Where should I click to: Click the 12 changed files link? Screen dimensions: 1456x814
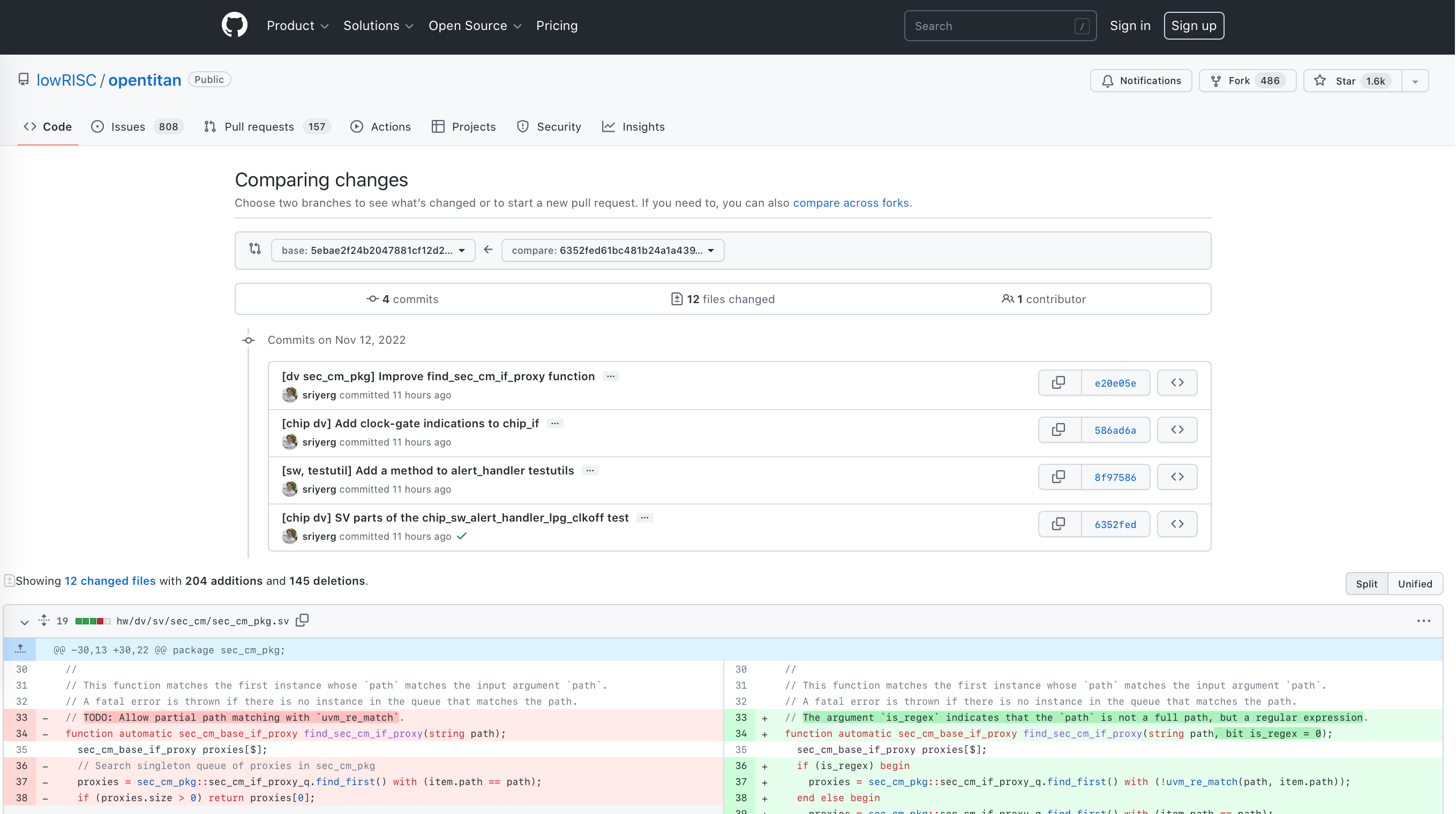(110, 580)
